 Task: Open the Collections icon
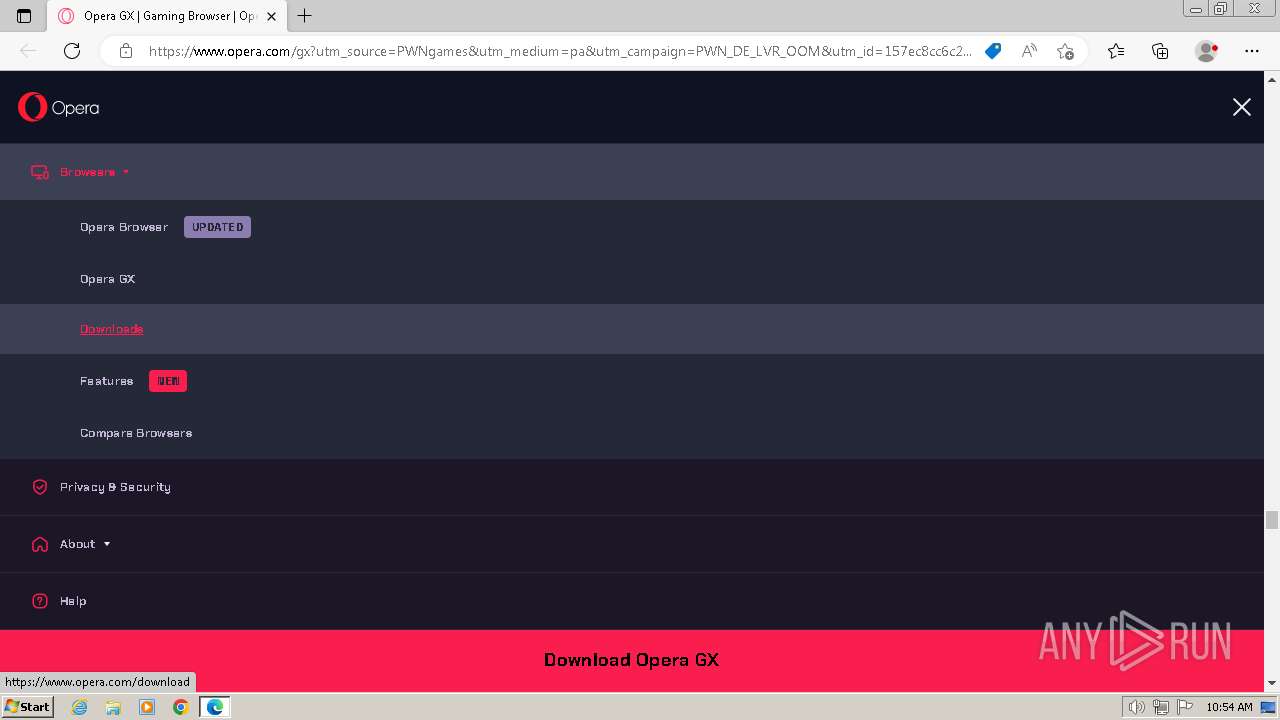[1160, 51]
